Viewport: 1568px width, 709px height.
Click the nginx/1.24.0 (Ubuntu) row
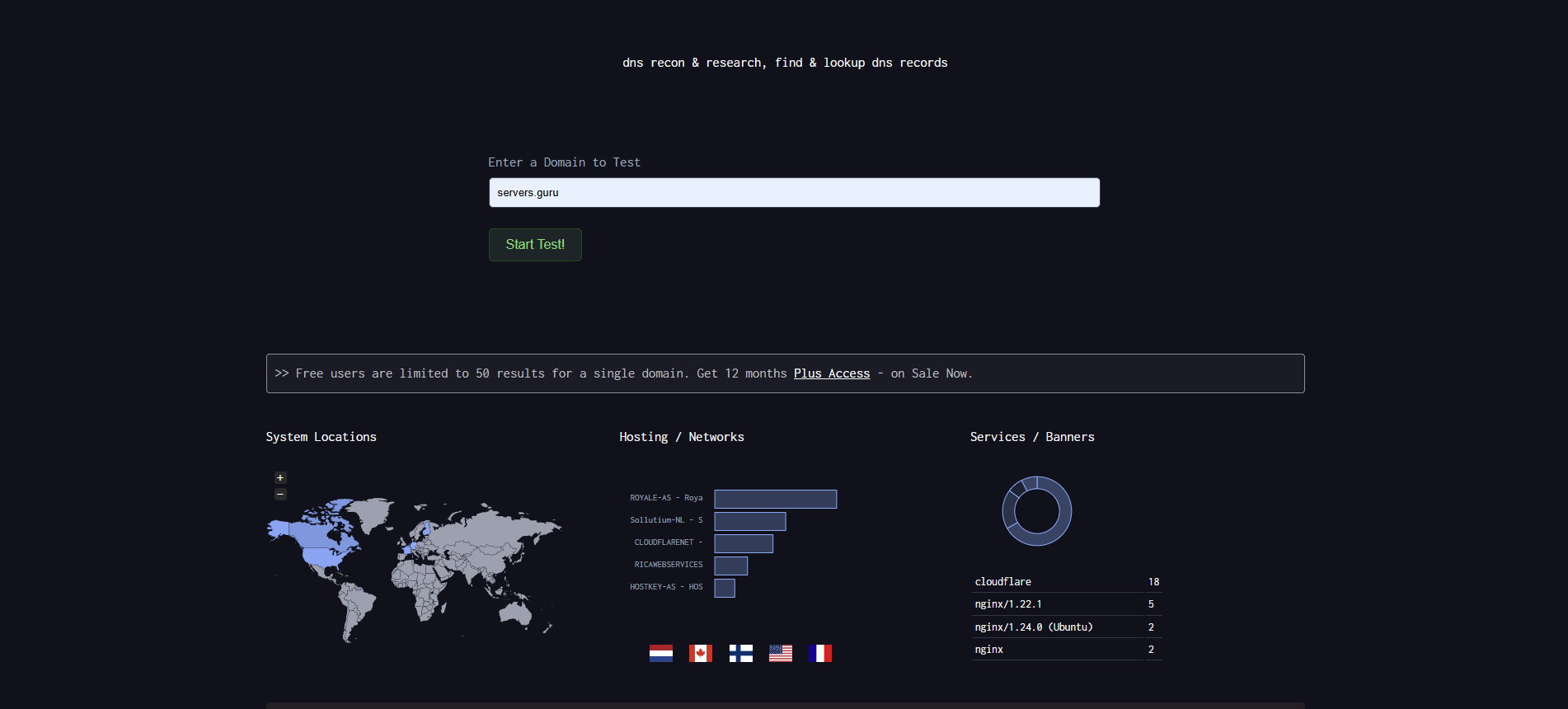(1067, 627)
